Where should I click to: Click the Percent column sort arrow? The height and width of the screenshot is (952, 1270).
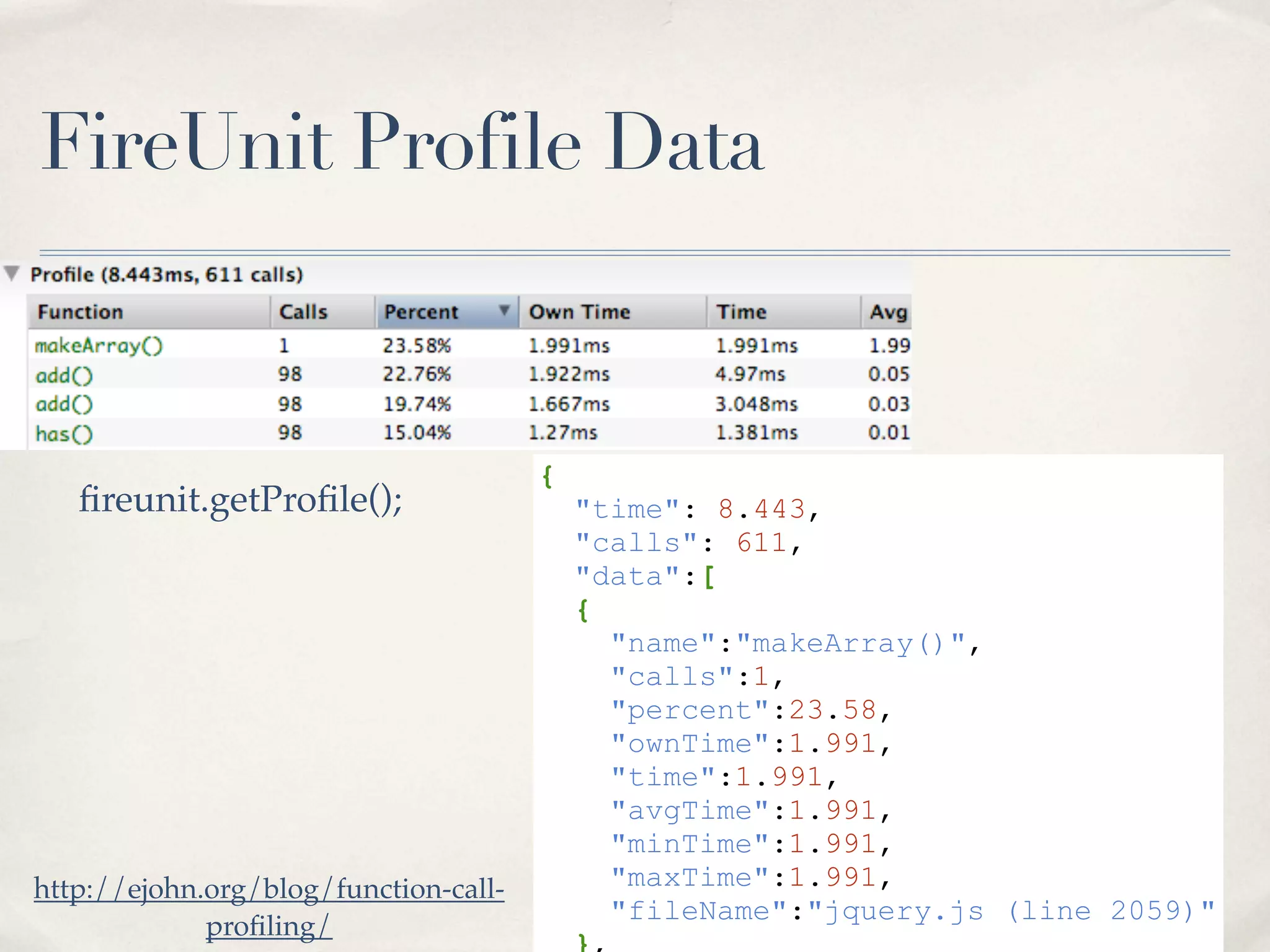click(x=504, y=310)
